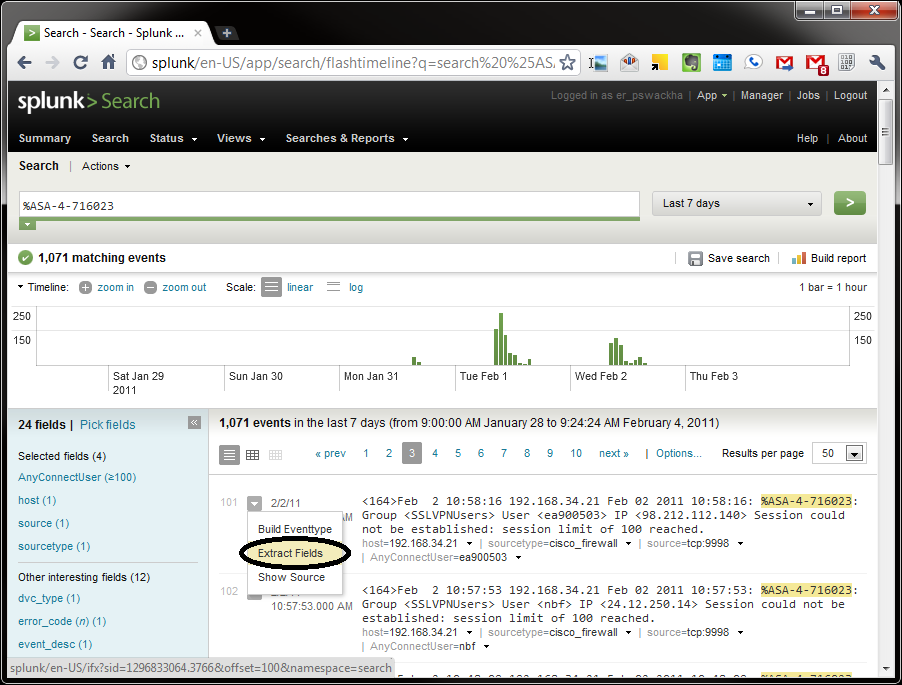Viewport: 902px width, 685px height.
Task: Set timeline scale to log
Action: 356,287
